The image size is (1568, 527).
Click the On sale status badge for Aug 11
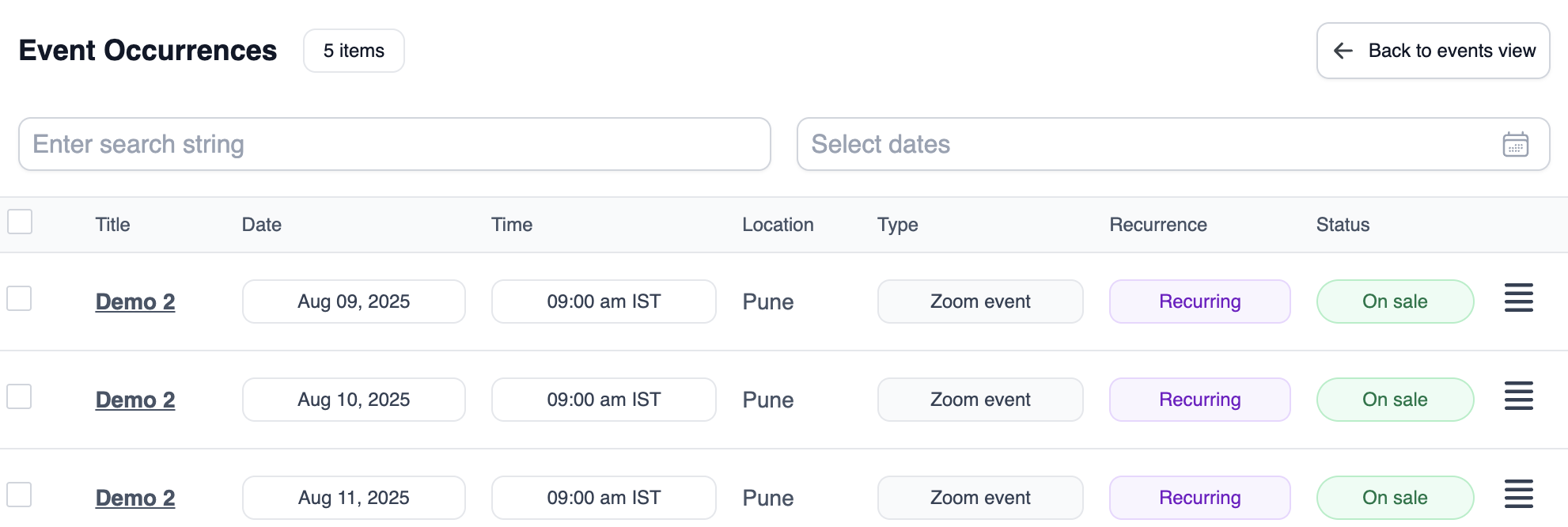[x=1395, y=498]
